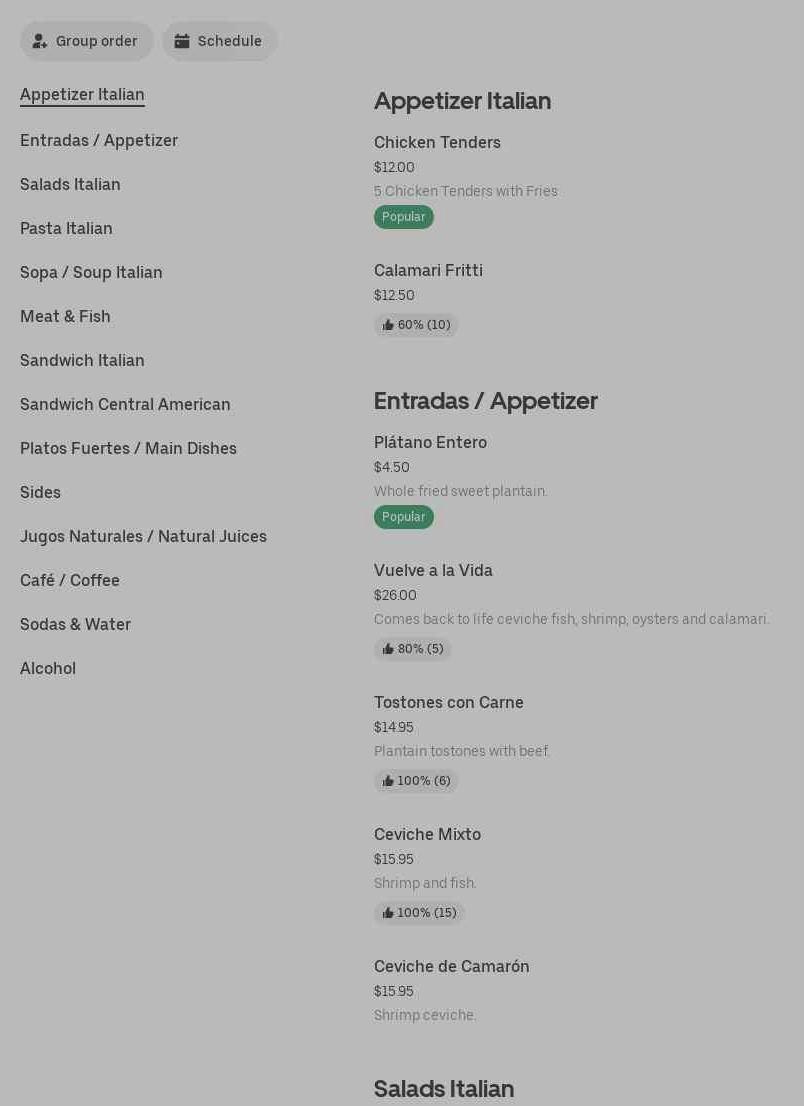Open Ceviche de Camarón item details
This screenshot has height=1106, width=804.
point(451,967)
